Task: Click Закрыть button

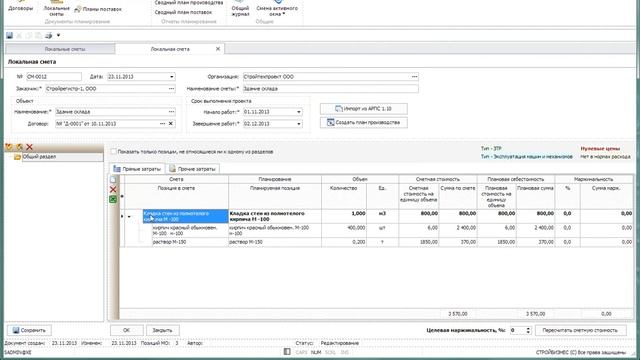Action: [162, 330]
